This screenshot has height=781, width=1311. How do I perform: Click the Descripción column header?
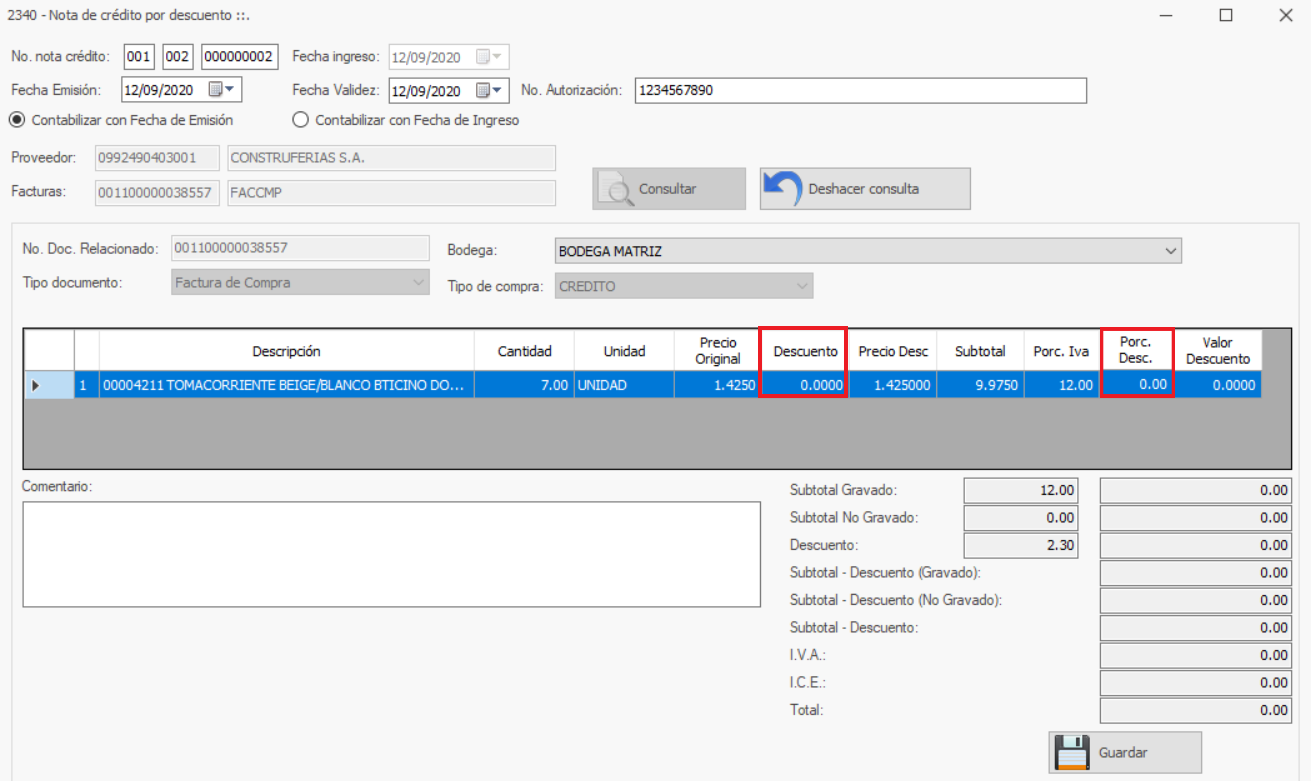(x=286, y=351)
